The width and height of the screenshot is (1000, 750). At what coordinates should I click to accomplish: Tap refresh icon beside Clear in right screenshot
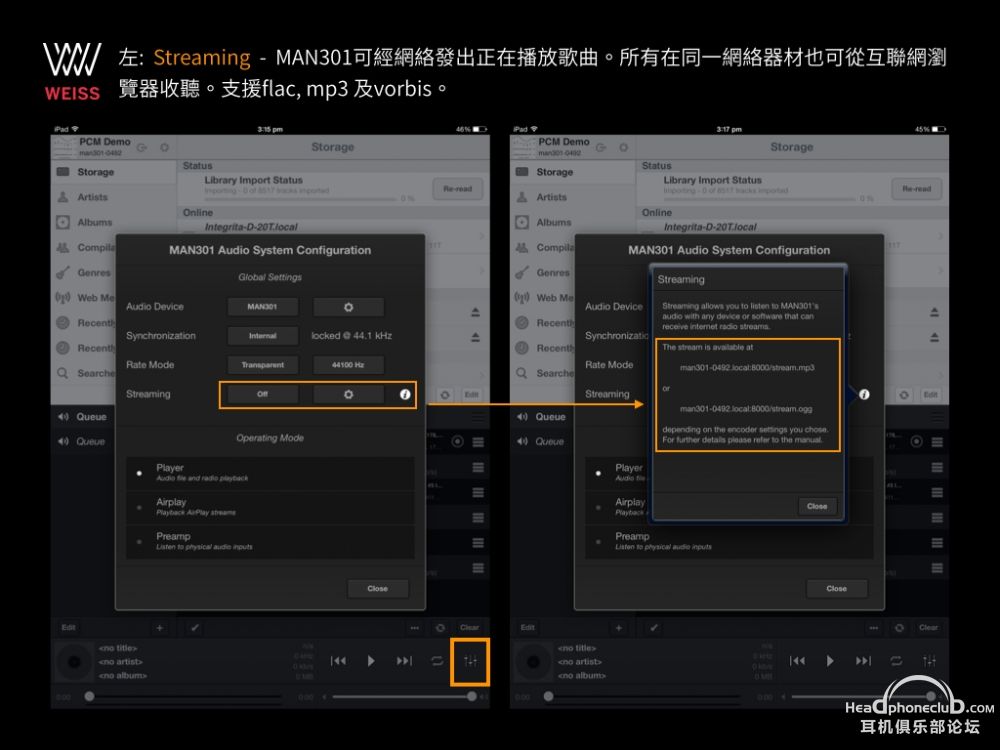899,628
